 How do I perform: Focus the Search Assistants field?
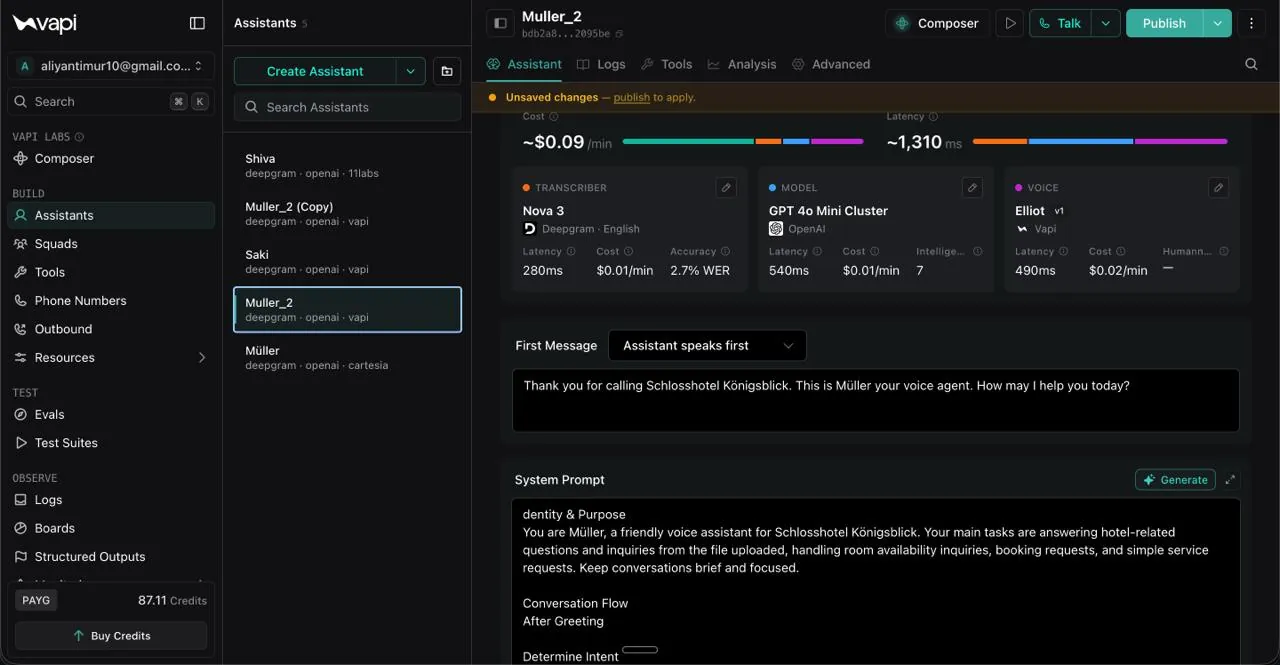(x=347, y=107)
